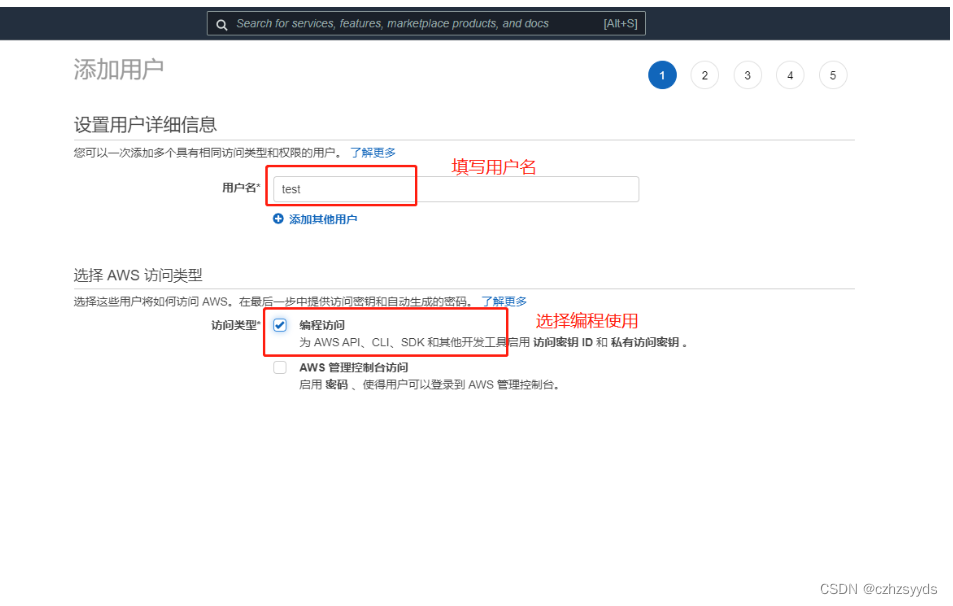Select the final step 5 indicator

pyautogui.click(x=833, y=75)
